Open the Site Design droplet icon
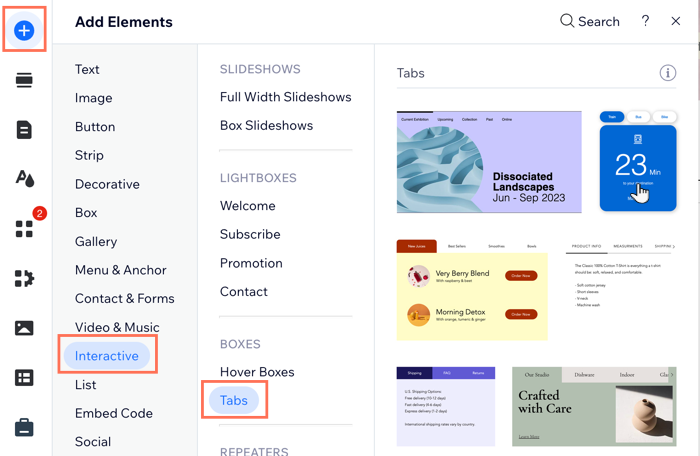 25,179
